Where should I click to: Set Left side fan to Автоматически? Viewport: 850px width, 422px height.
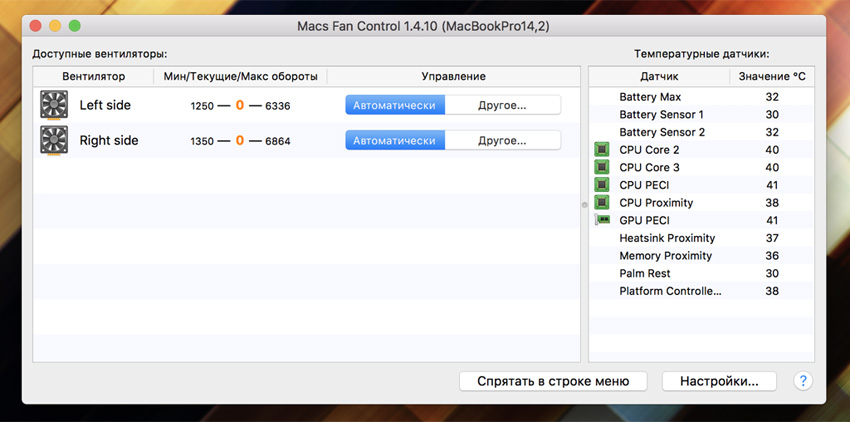[395, 105]
